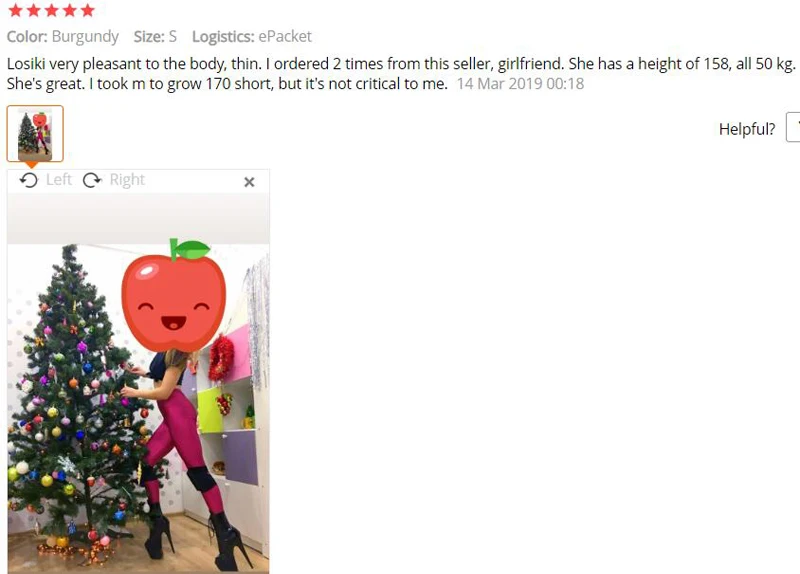Click the 'Left' rotate label
800x574 pixels.
point(59,180)
